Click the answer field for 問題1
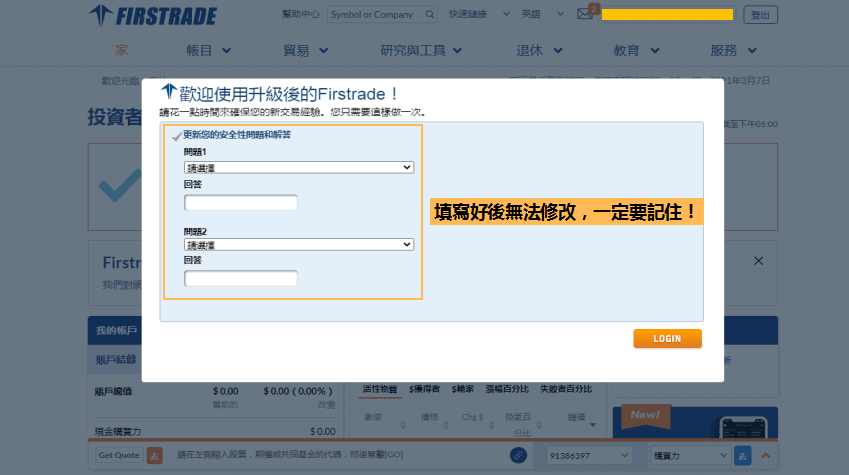 [240, 203]
